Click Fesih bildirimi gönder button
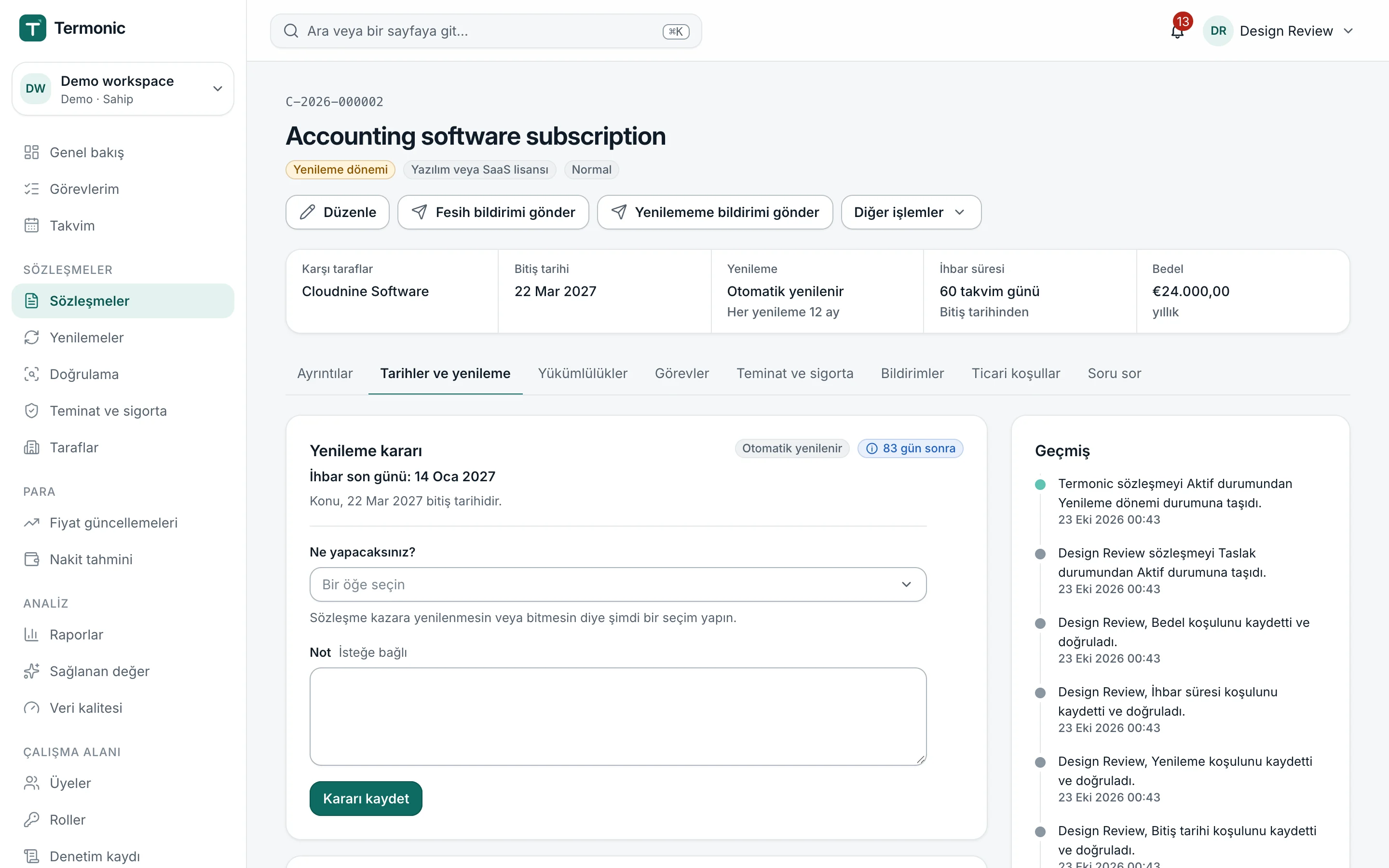 coord(493,212)
